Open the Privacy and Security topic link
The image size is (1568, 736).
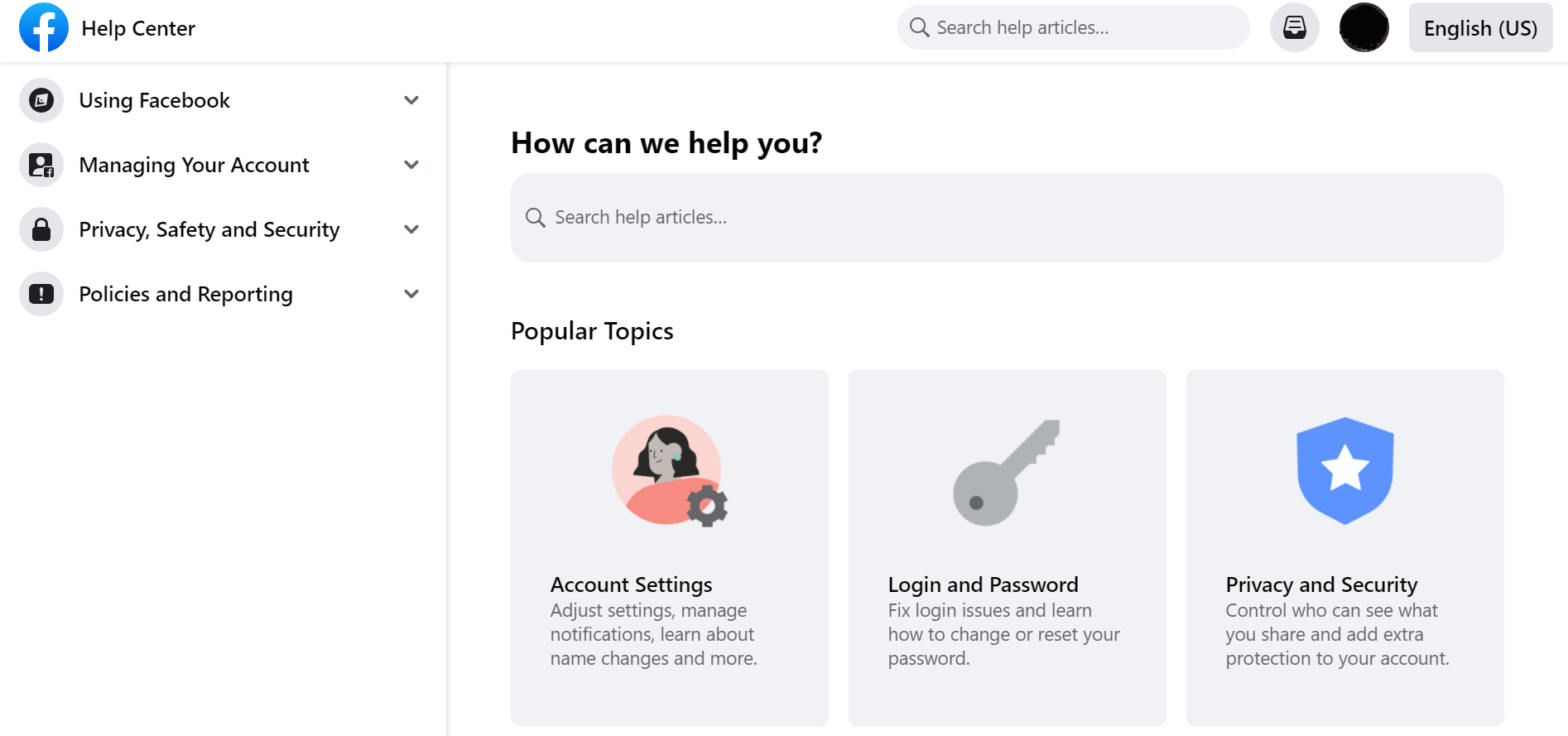(x=1345, y=548)
